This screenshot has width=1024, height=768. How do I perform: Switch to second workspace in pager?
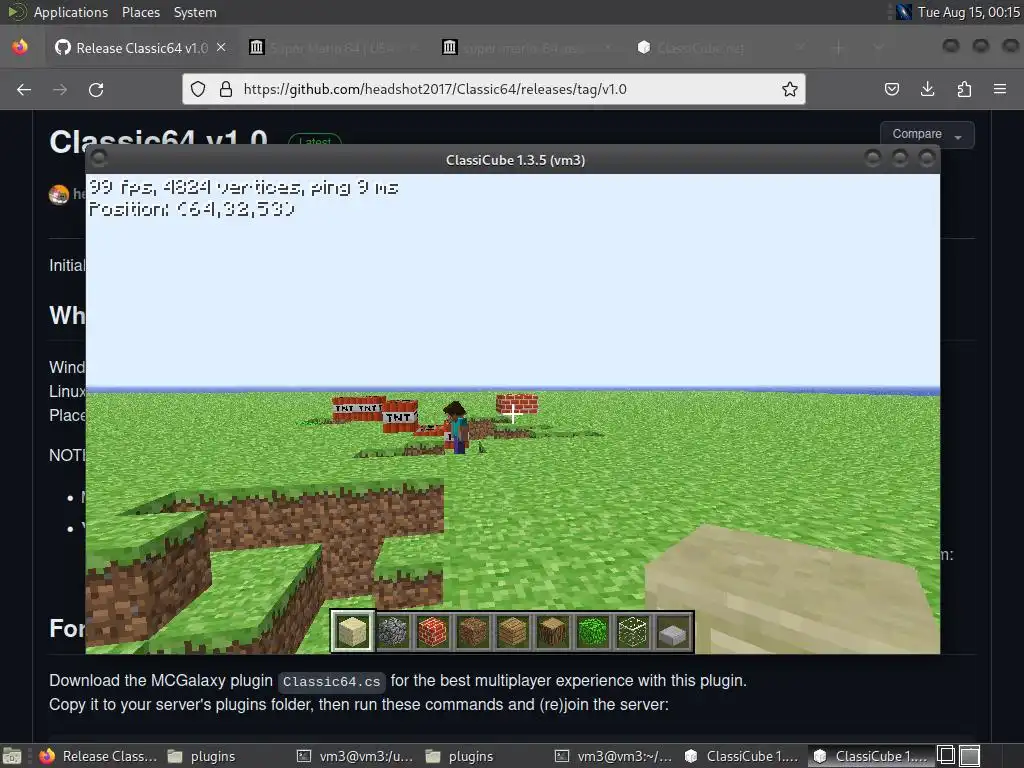[x=970, y=756]
